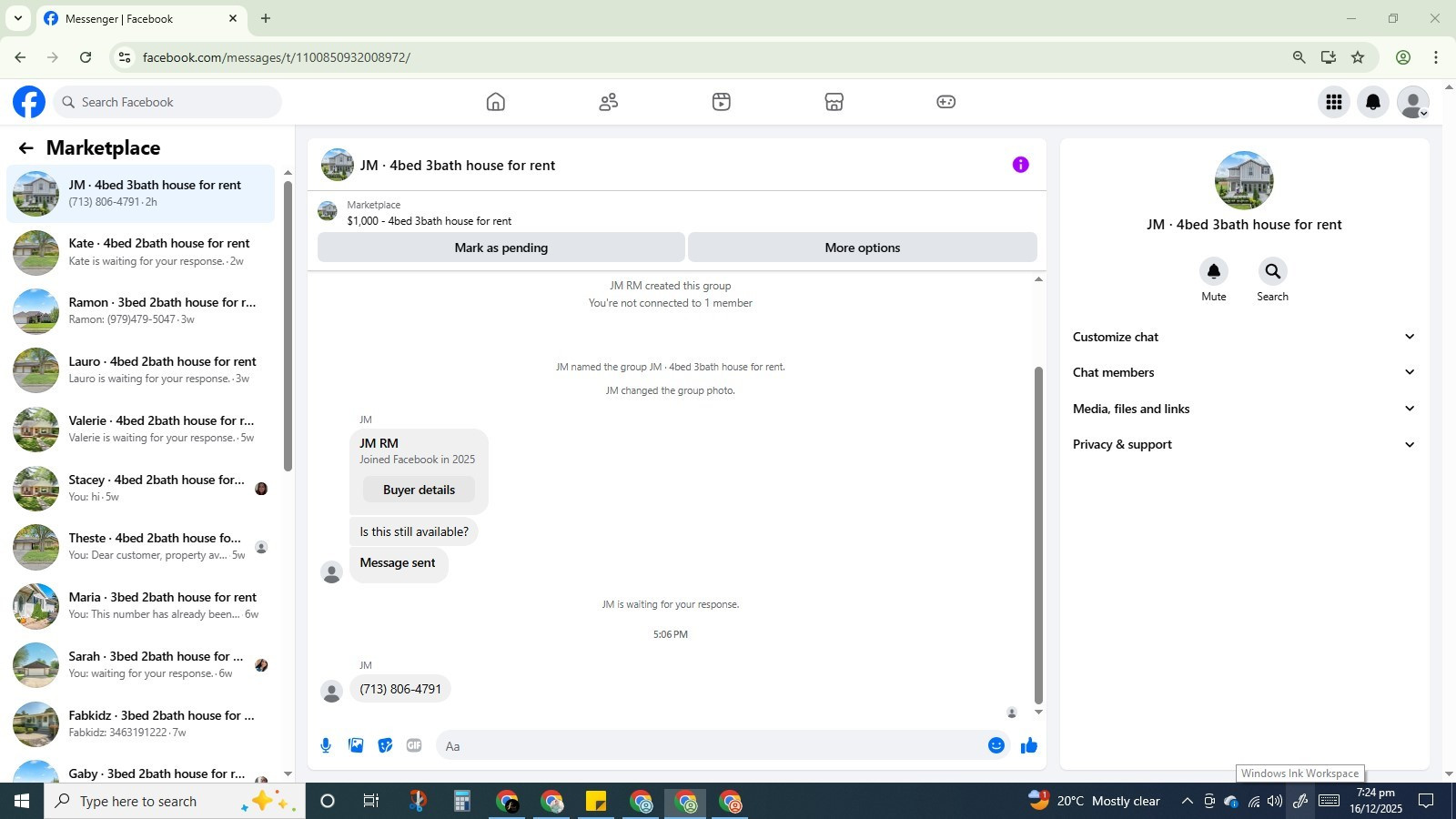Show hidden system tray icons
This screenshot has width=1456, height=819.
(1187, 802)
